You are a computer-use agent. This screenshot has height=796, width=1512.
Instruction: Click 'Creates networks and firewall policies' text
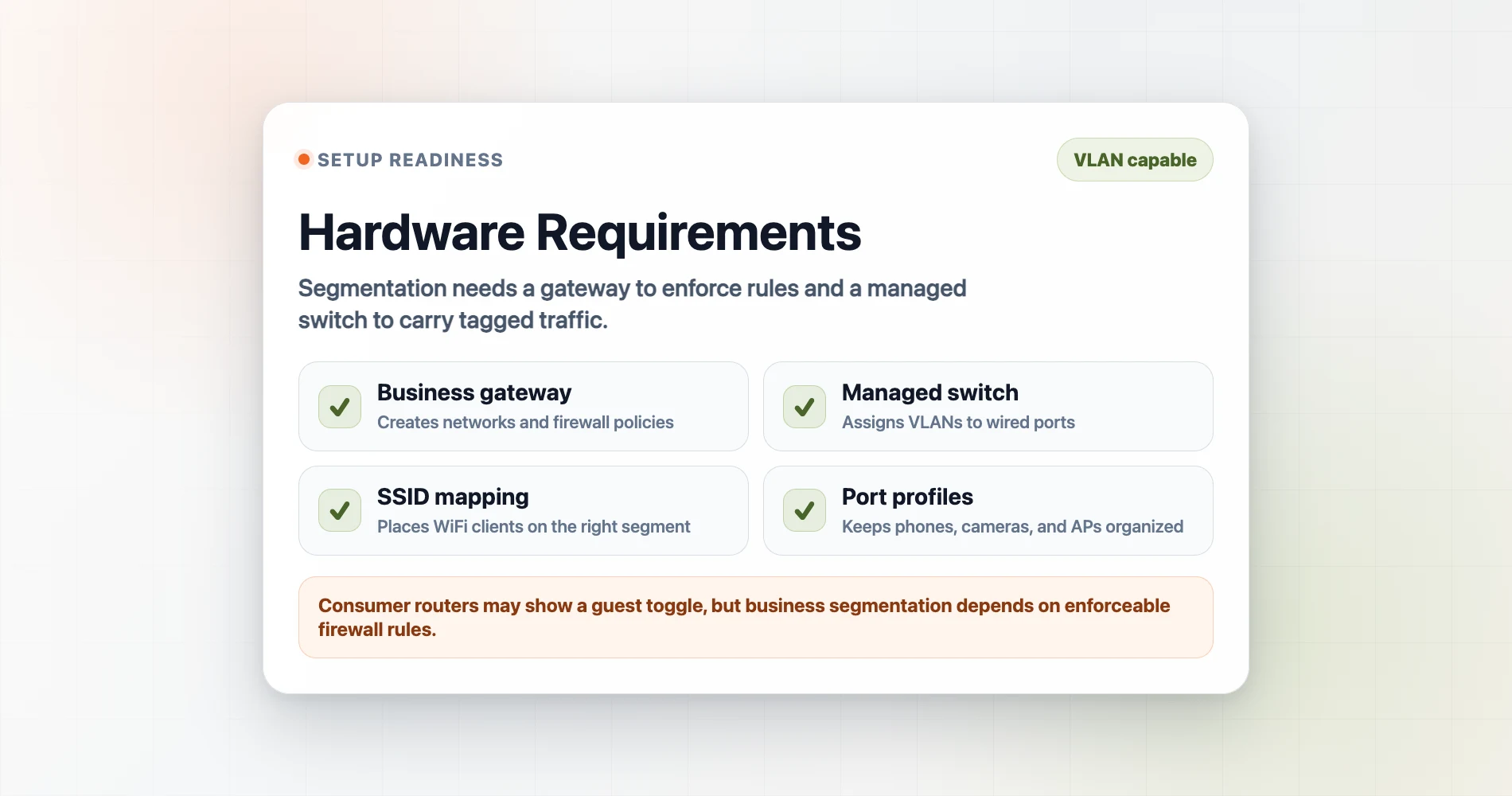coord(525,423)
